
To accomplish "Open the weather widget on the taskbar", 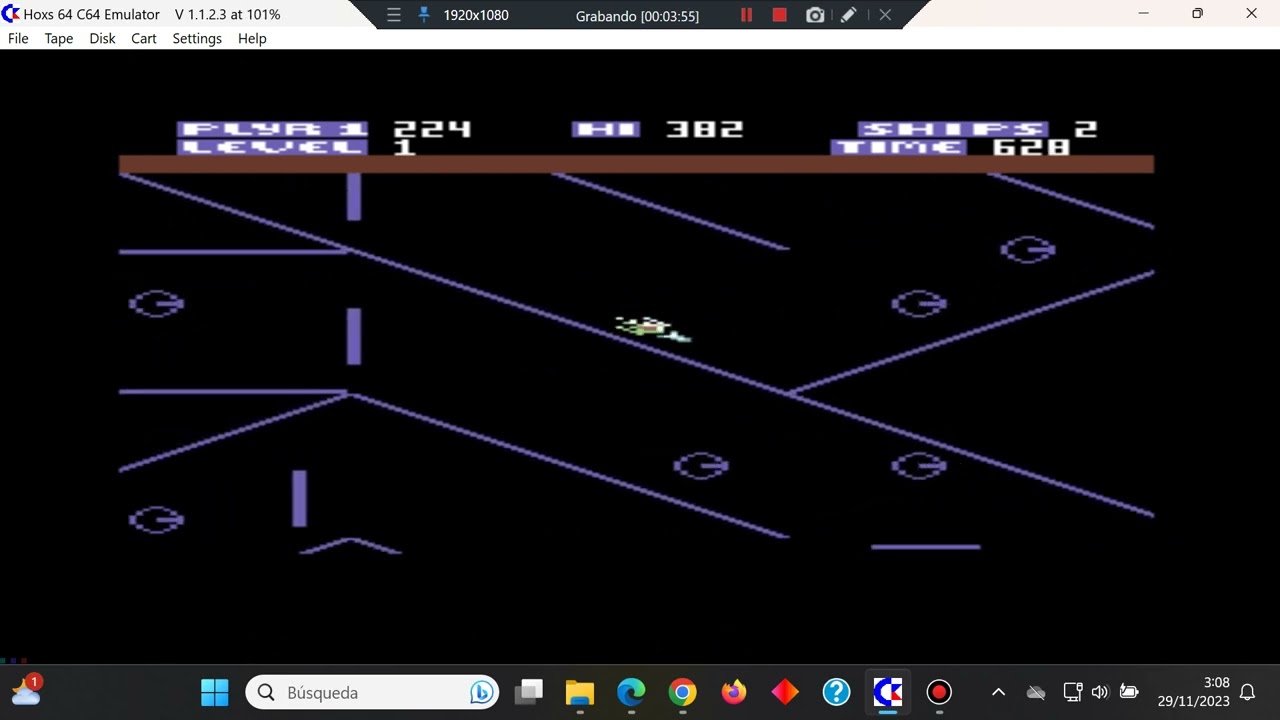I will [26, 690].
